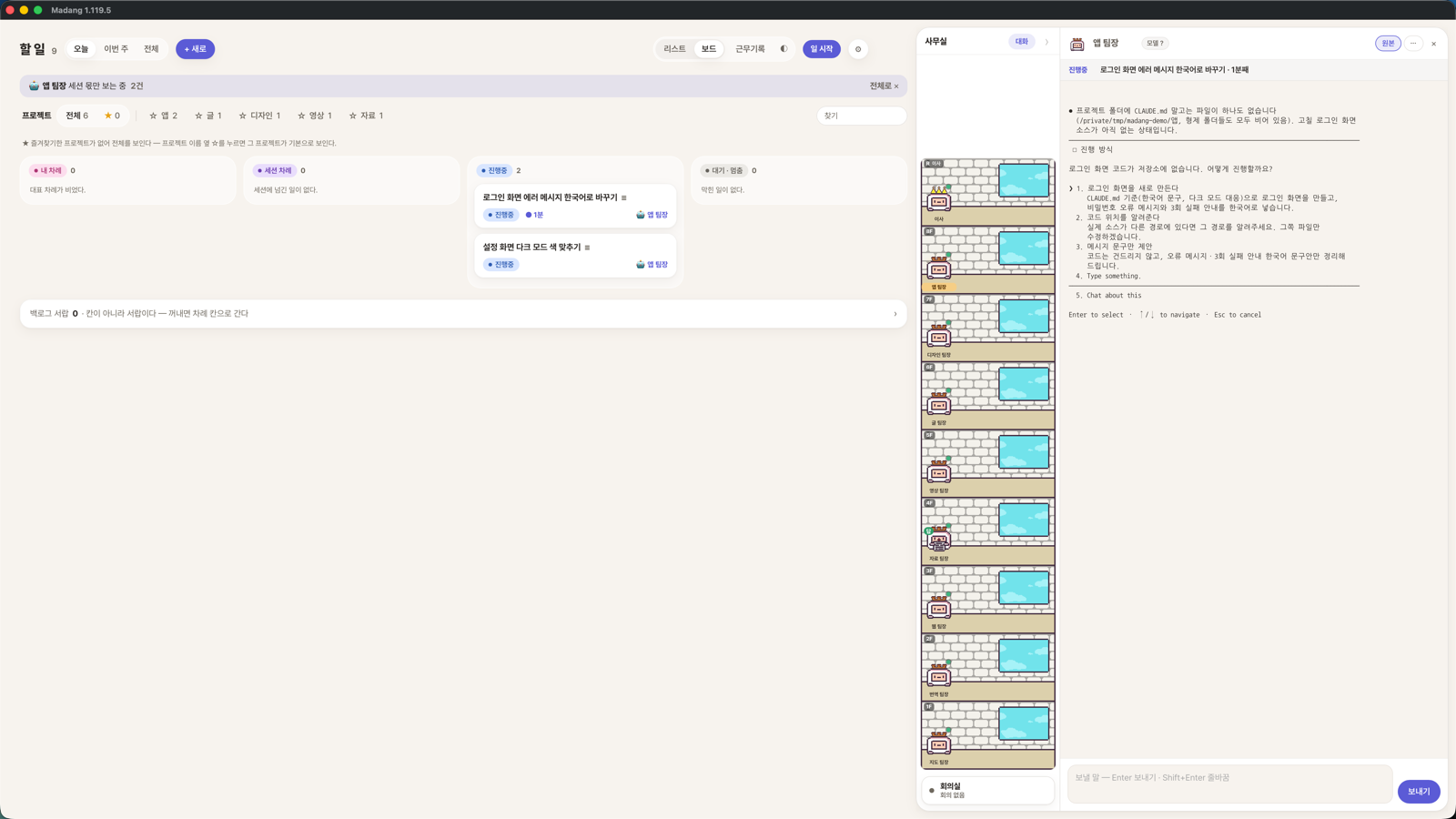
Task: Select the 웹 팀장 robot on floor 3F
Action: tap(938, 607)
